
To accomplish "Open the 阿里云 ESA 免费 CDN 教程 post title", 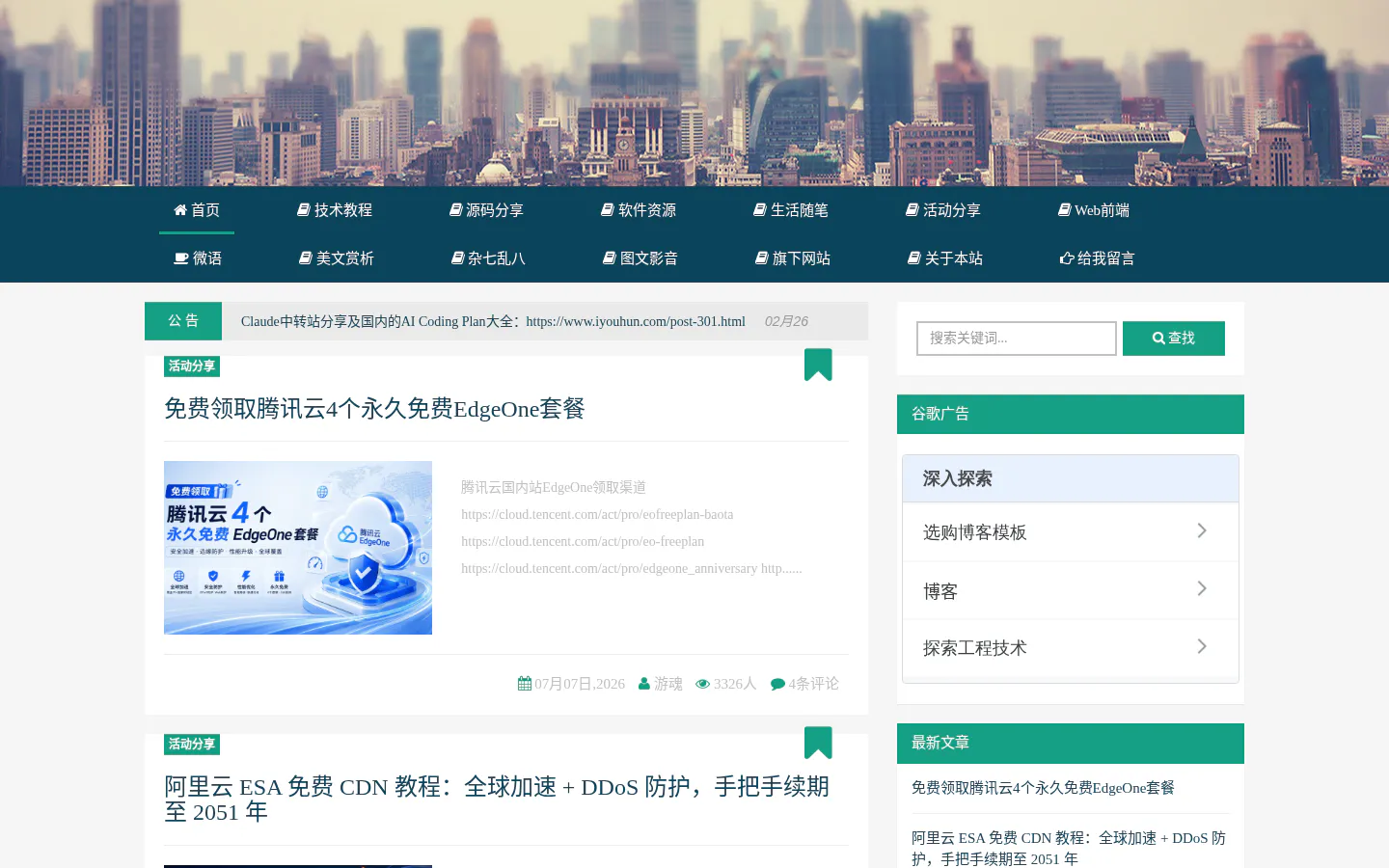I will [x=497, y=800].
